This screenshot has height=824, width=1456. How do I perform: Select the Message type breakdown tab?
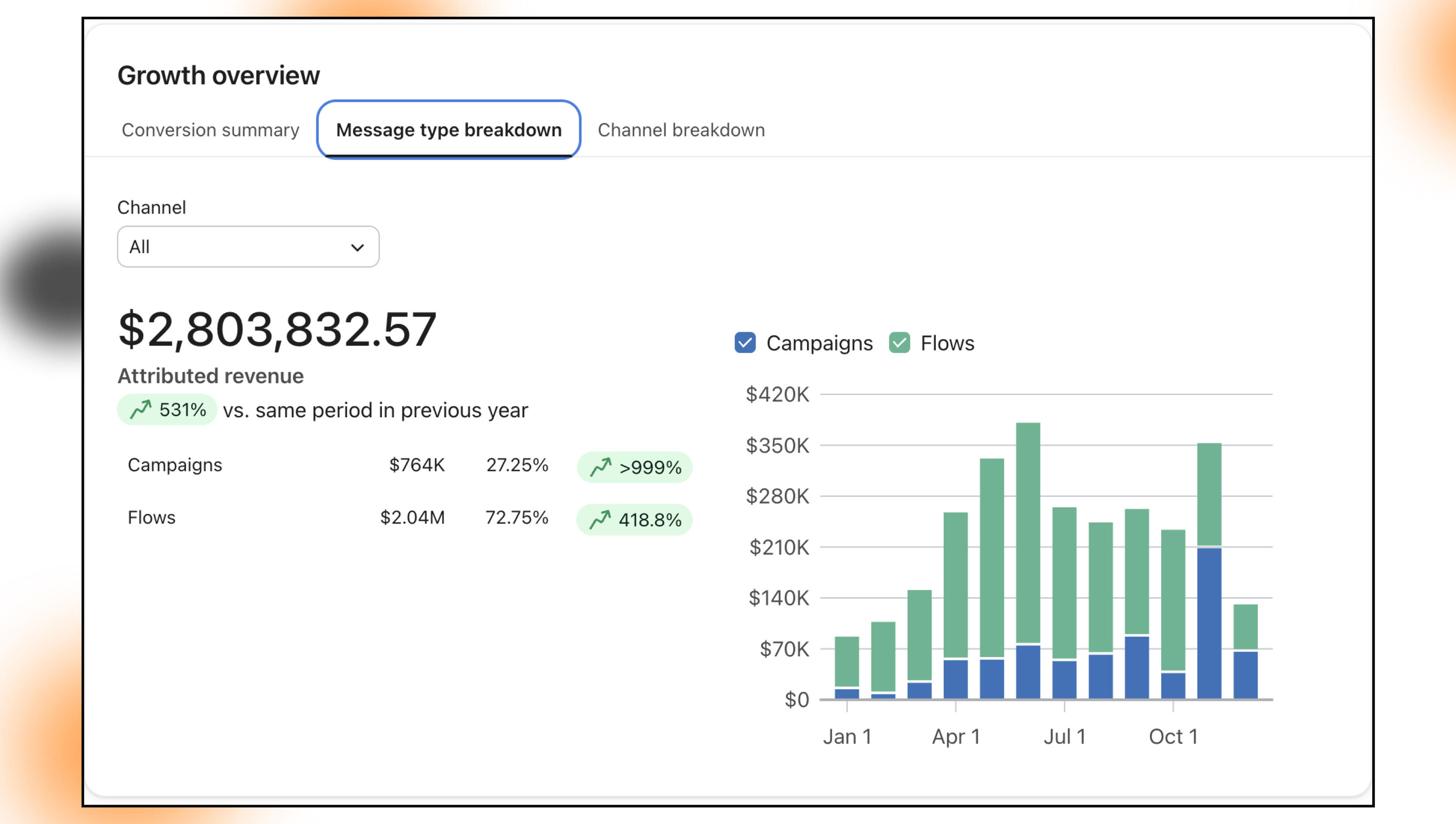click(x=448, y=130)
